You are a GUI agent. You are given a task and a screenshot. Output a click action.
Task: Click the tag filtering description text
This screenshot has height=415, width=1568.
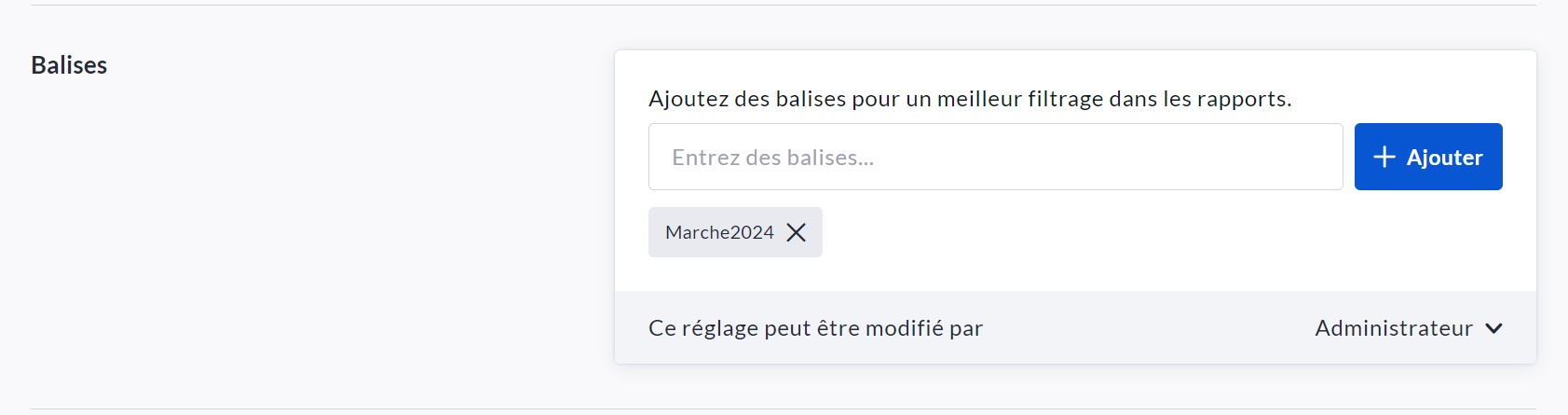tap(970, 99)
